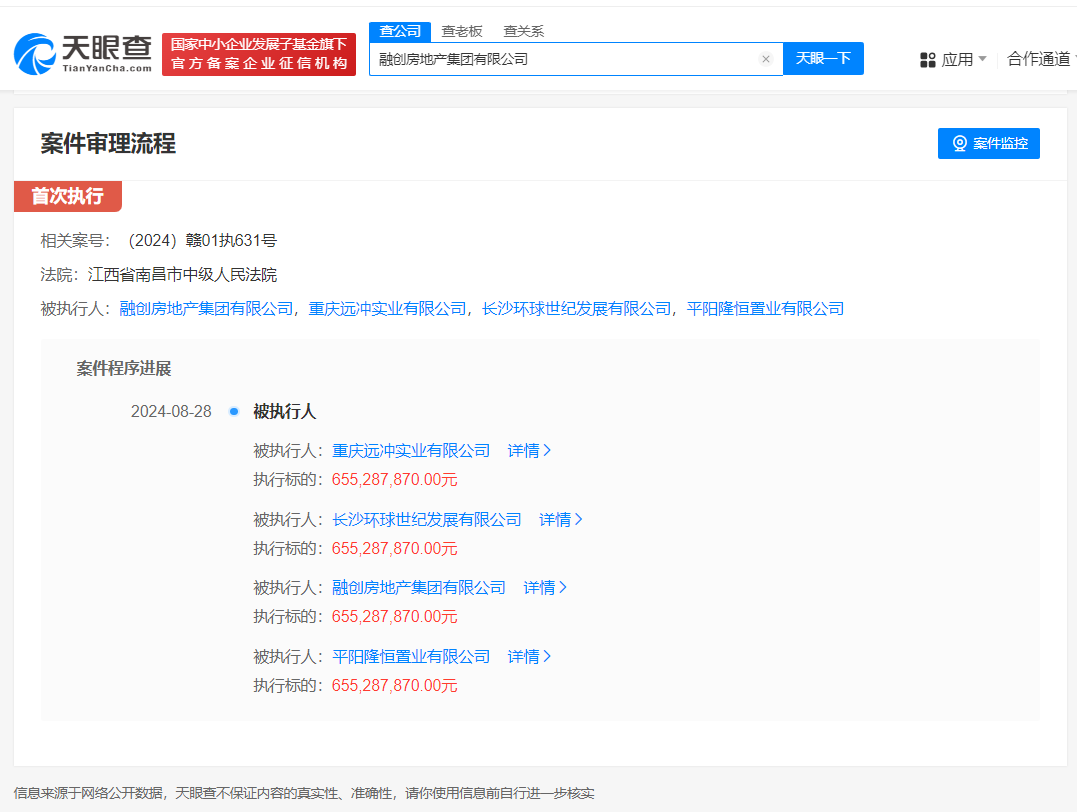Open 融创房地产集团有限公司 link in the top 被执行人 line

pos(206,309)
